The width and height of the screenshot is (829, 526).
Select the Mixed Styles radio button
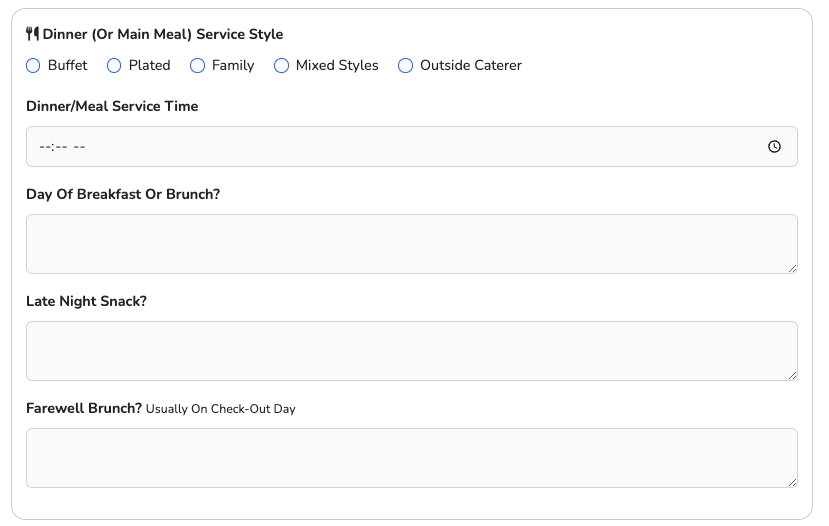[282, 66]
